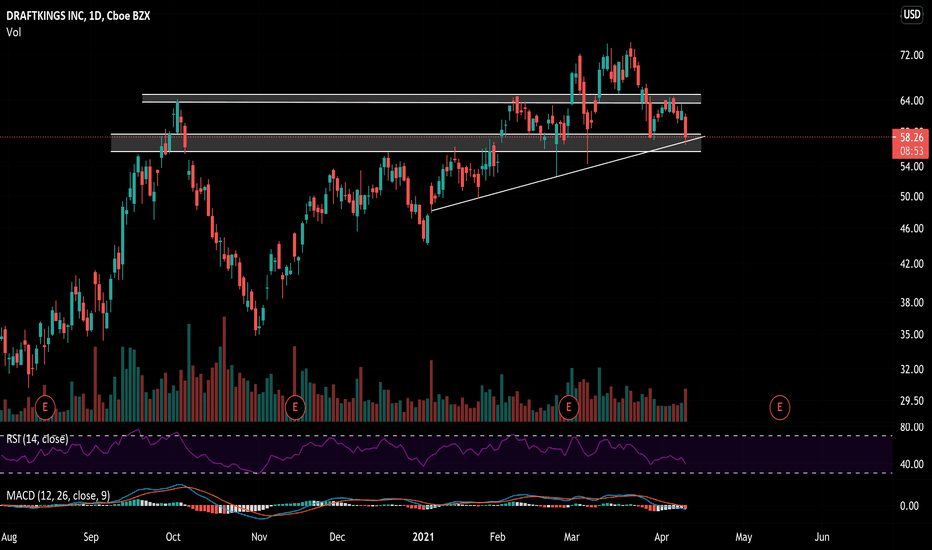Click the March earnings E marker

tap(568, 407)
